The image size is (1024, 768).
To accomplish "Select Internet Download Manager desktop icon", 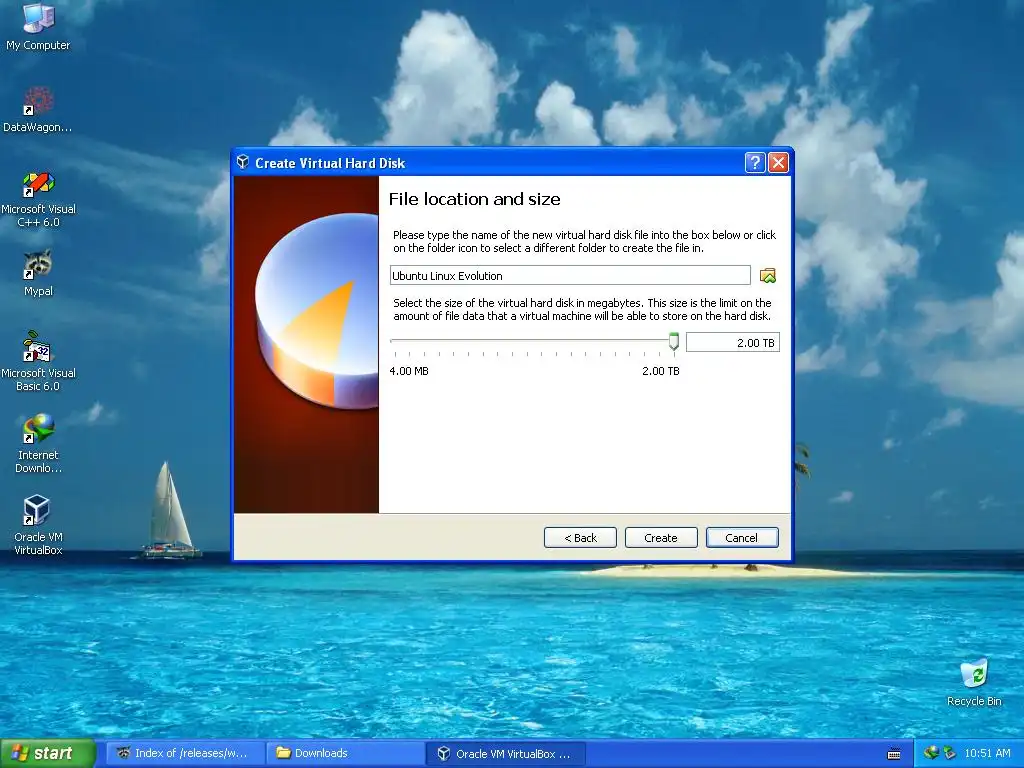I will tap(38, 443).
